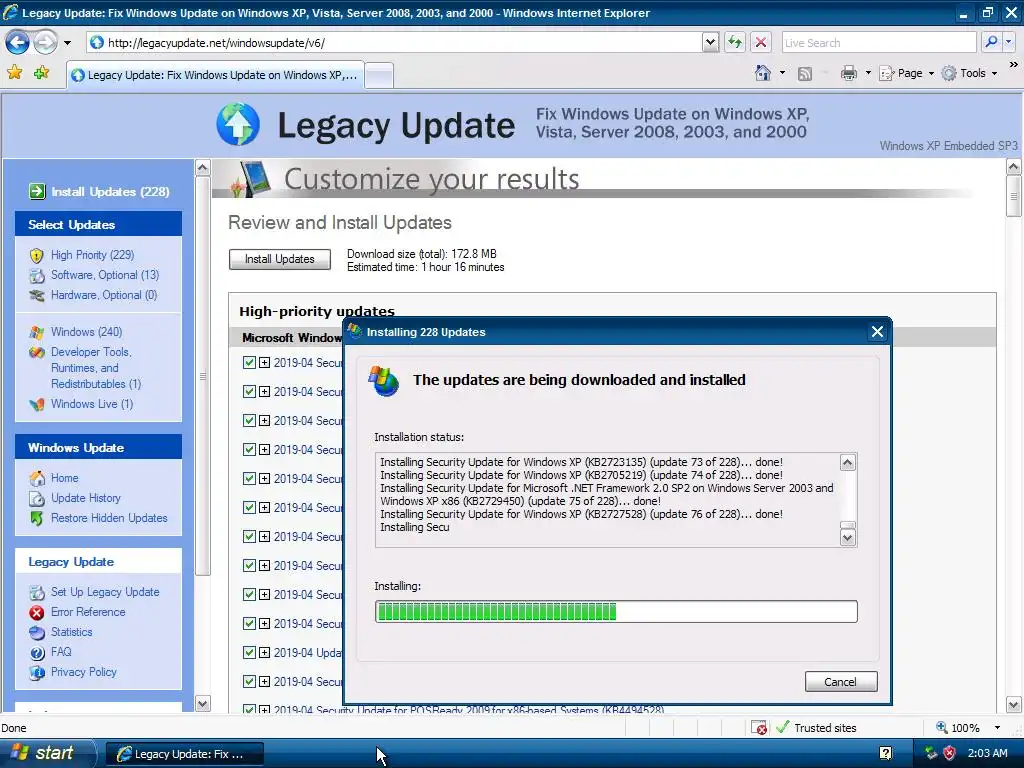Open zoom level 100% dropdown
1024x768 pixels.
(x=997, y=728)
